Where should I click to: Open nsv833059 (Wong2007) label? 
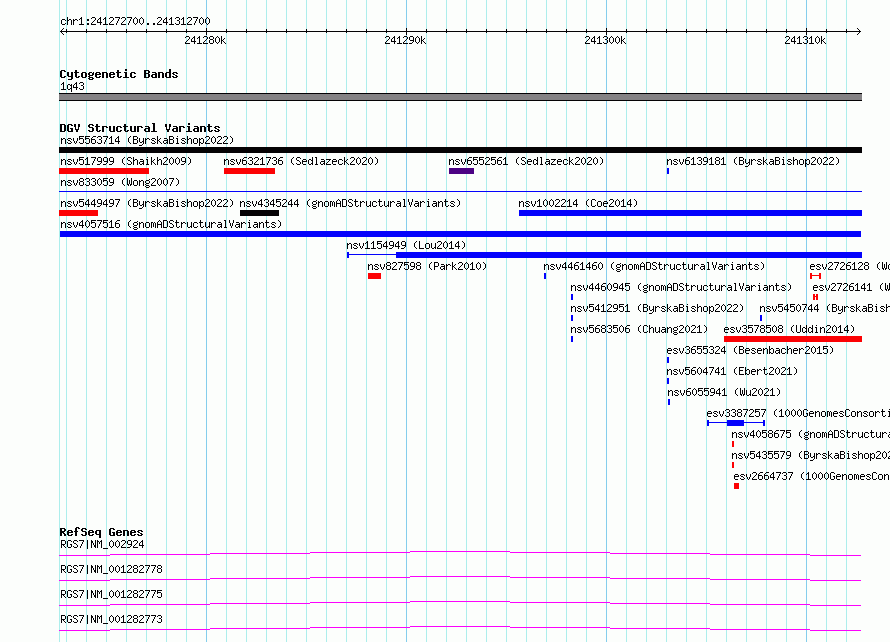point(120,182)
